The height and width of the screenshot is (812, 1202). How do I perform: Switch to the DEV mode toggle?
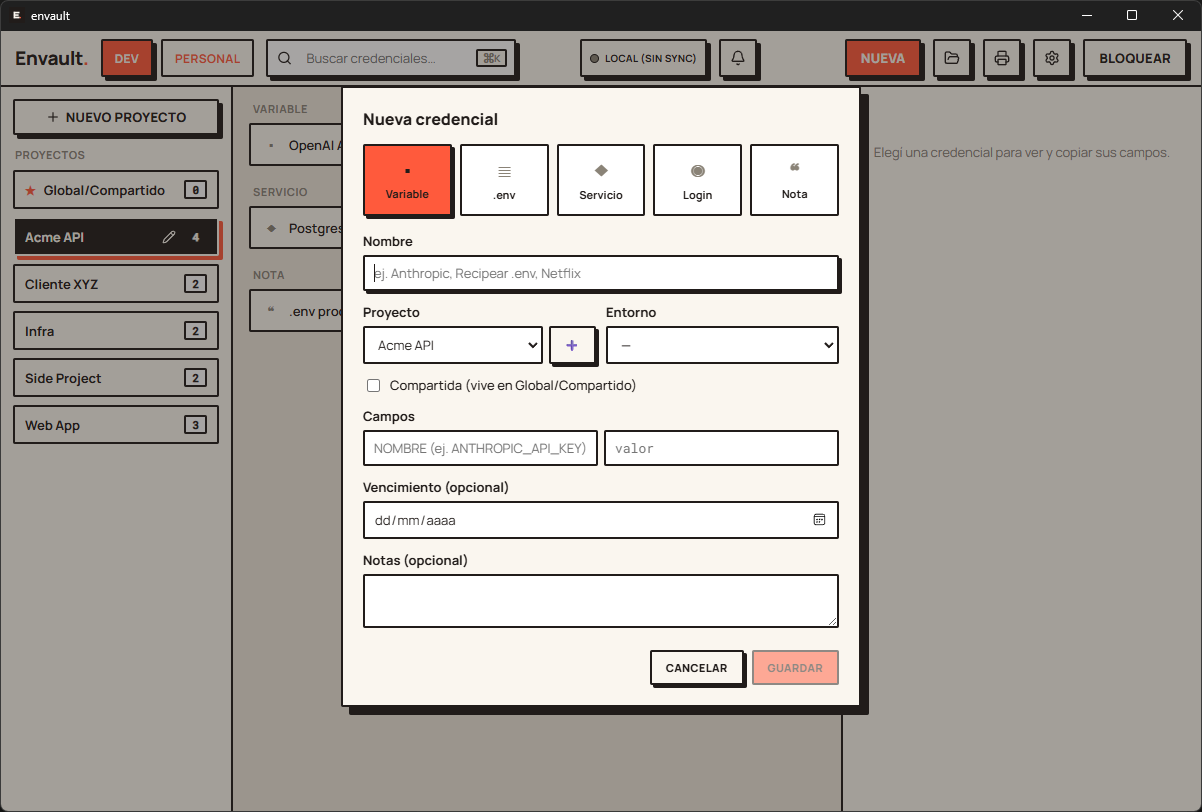click(126, 58)
